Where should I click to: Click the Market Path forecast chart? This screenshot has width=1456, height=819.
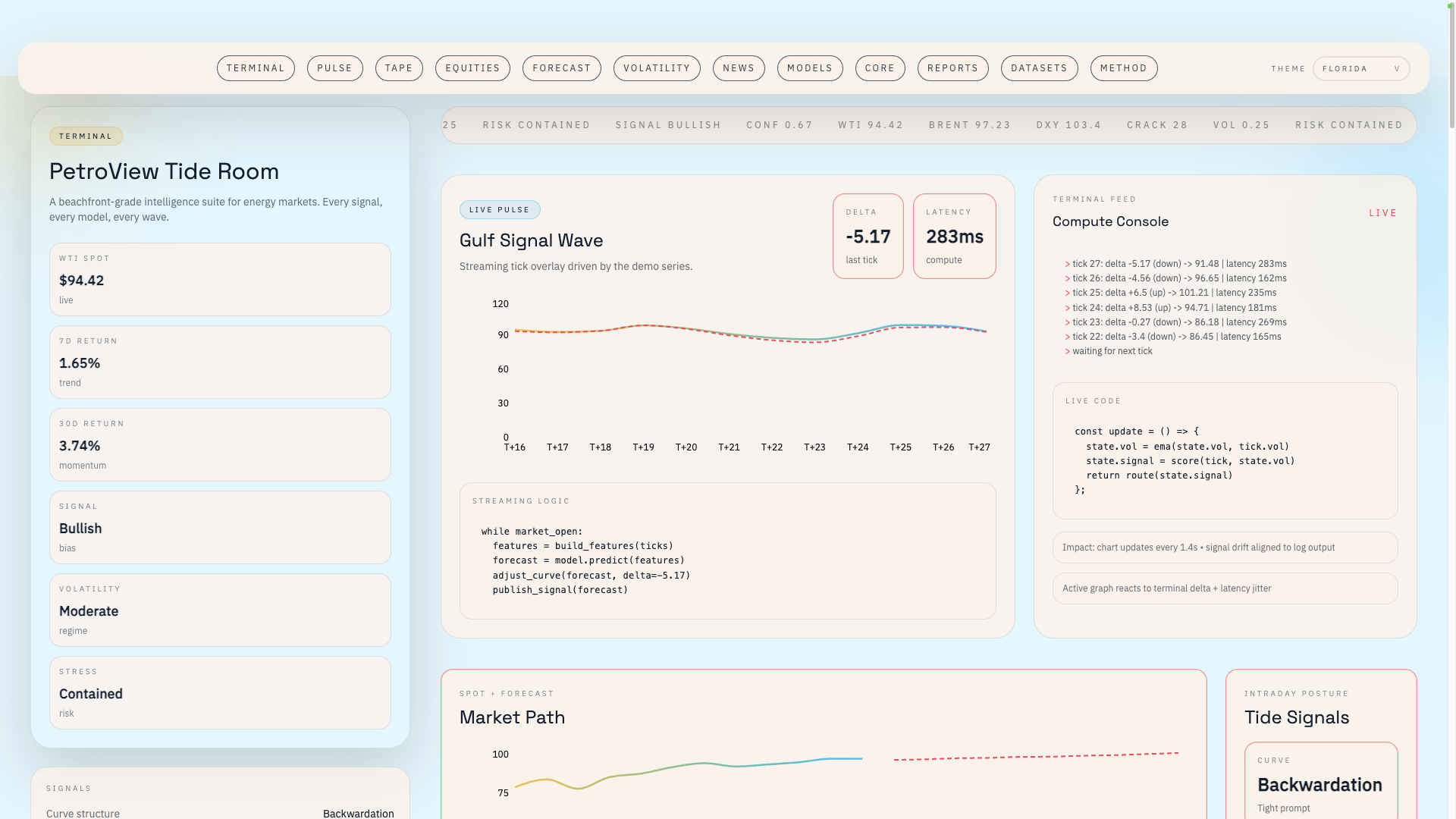coord(824,781)
